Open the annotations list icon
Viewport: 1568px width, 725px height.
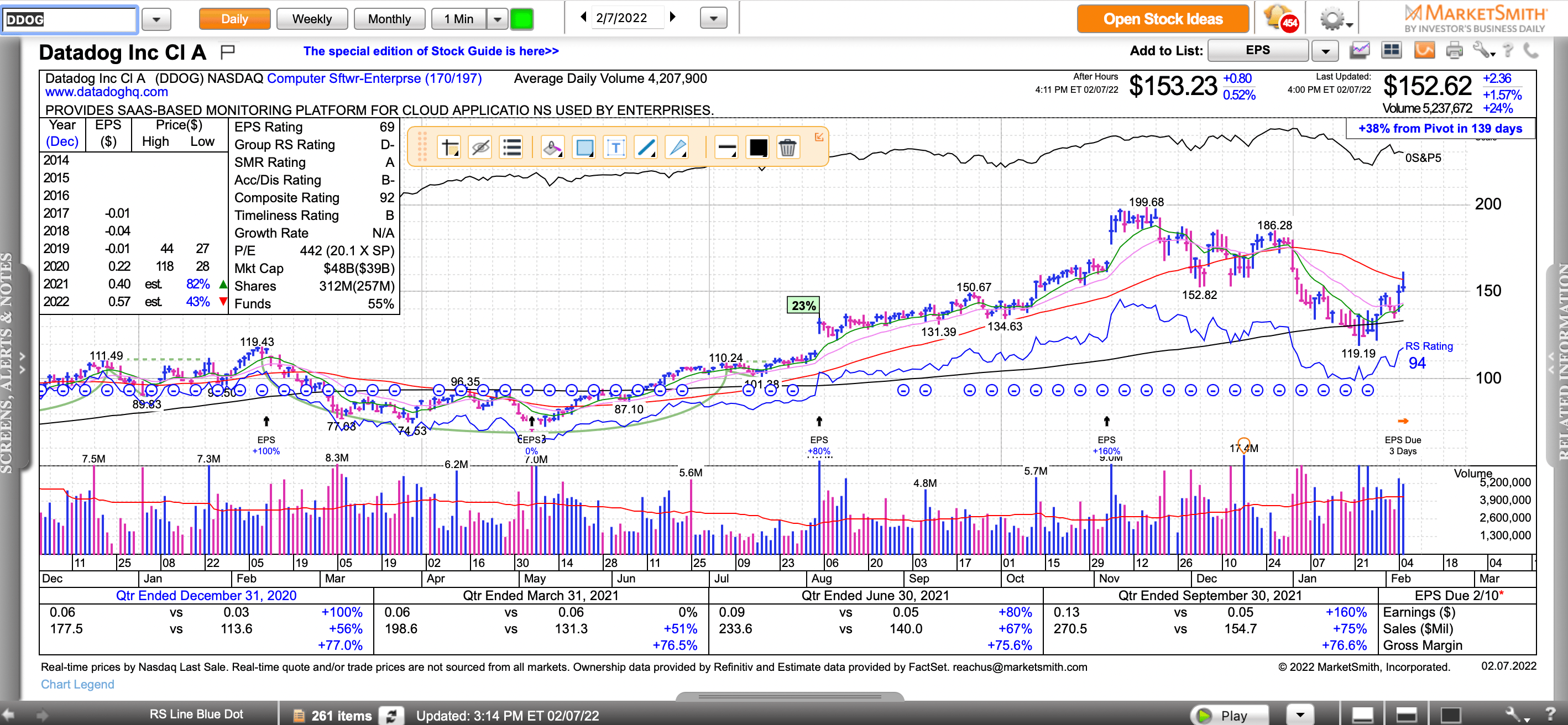point(512,148)
